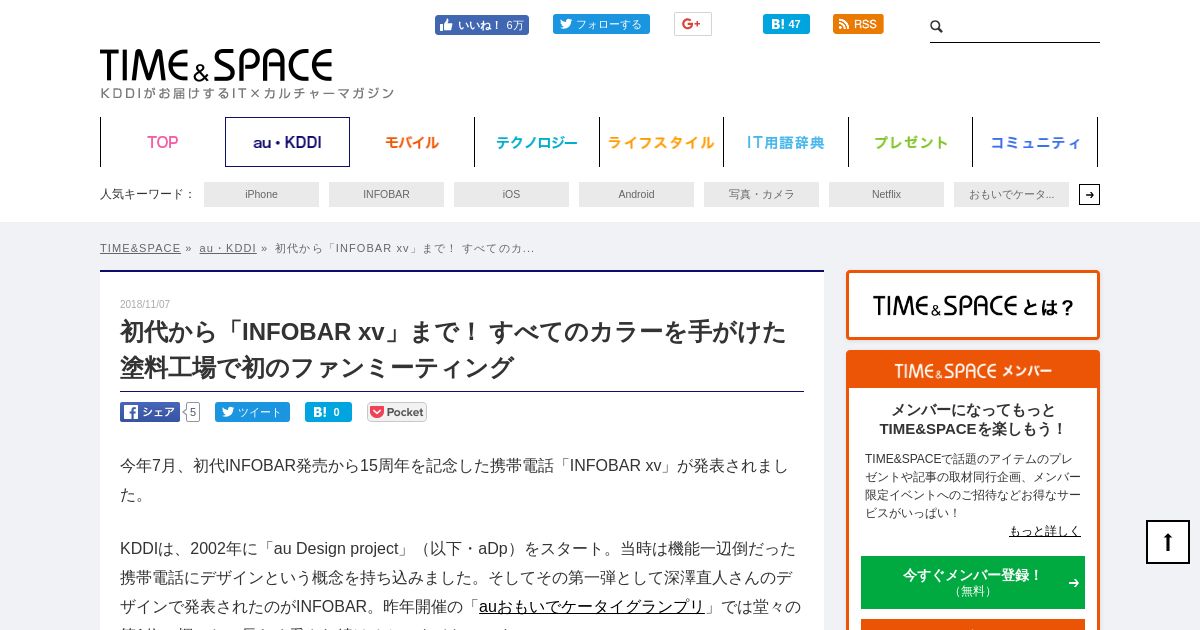1200x630 pixels.
Task: Click the search magnifier icon
Action: pyautogui.click(x=937, y=27)
